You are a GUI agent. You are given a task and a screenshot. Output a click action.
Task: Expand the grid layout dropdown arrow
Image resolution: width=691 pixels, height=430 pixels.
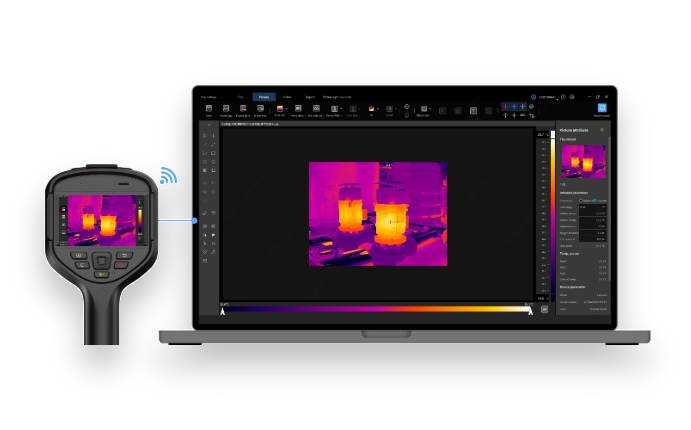(x=430, y=109)
